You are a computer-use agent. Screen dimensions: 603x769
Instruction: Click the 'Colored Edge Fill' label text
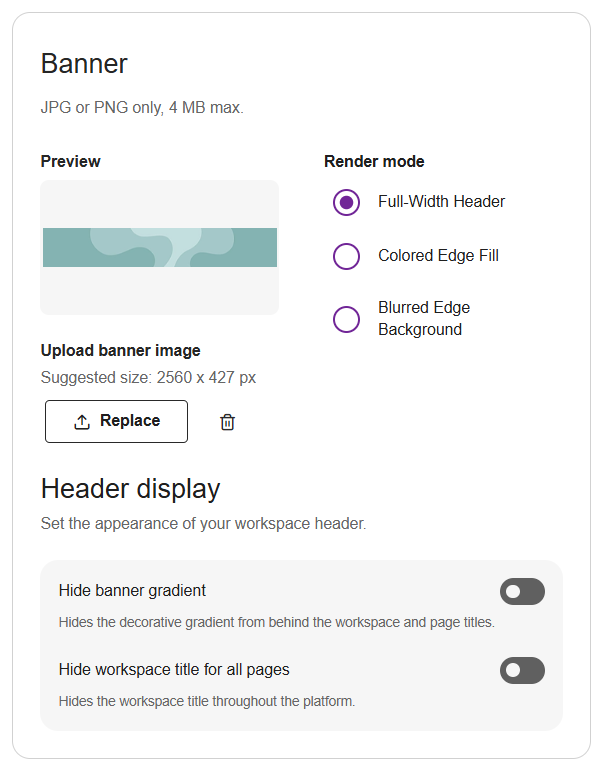pyautogui.click(x=438, y=256)
